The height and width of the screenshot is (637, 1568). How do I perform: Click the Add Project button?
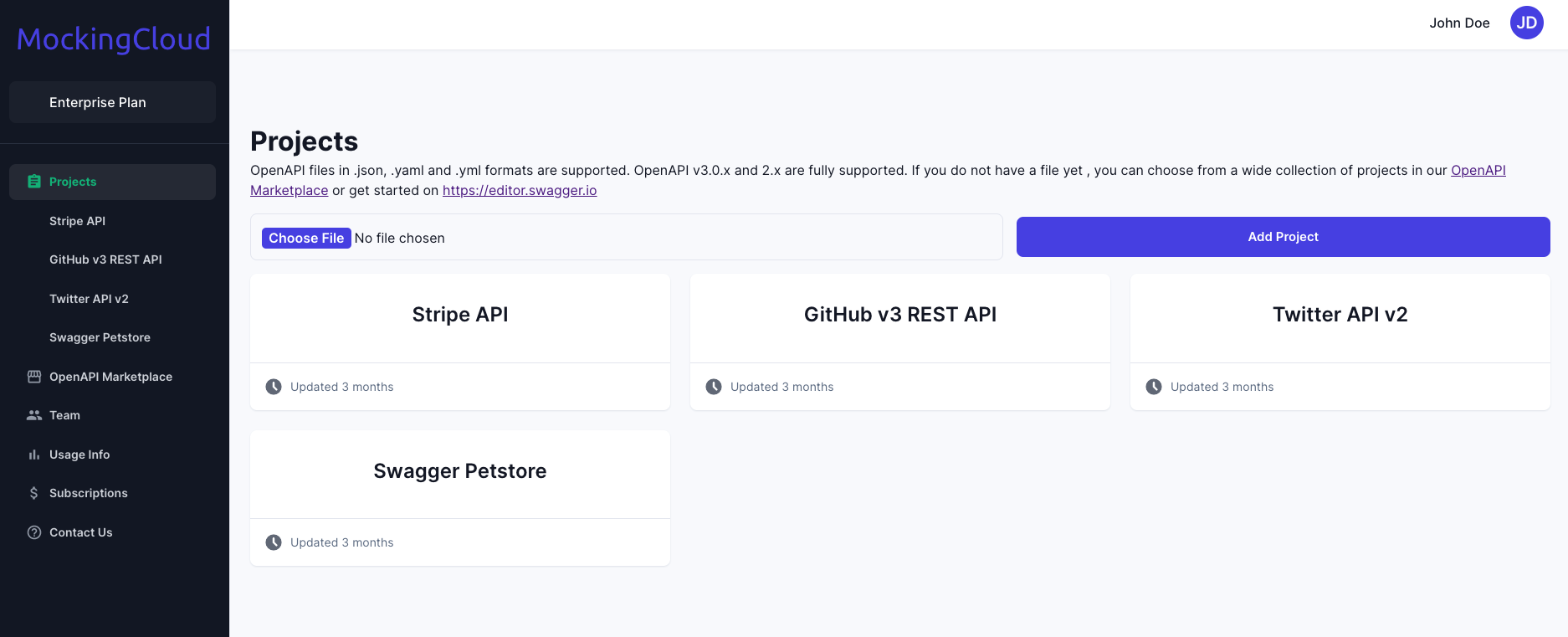1283,237
